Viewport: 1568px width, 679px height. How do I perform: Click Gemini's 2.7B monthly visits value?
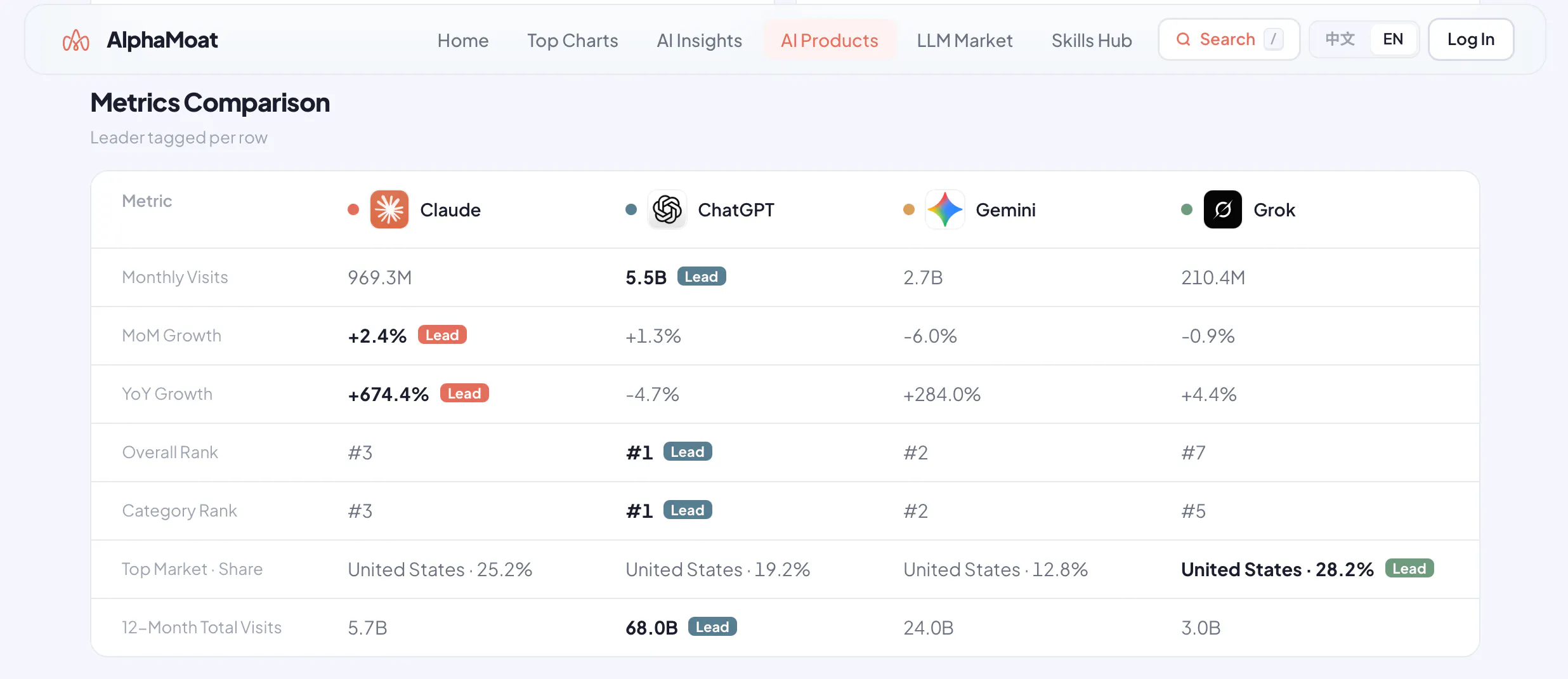point(923,277)
